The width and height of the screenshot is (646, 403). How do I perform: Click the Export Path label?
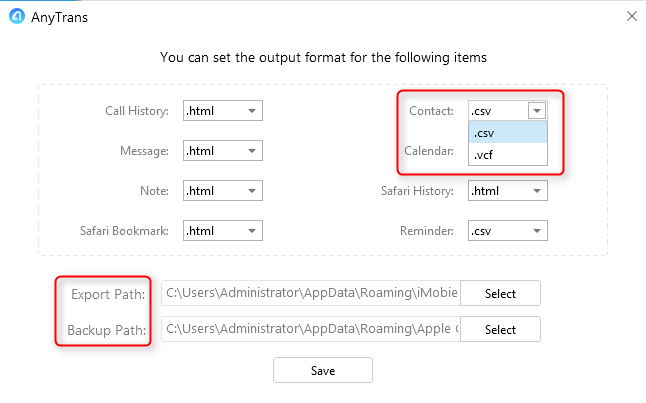click(x=108, y=294)
